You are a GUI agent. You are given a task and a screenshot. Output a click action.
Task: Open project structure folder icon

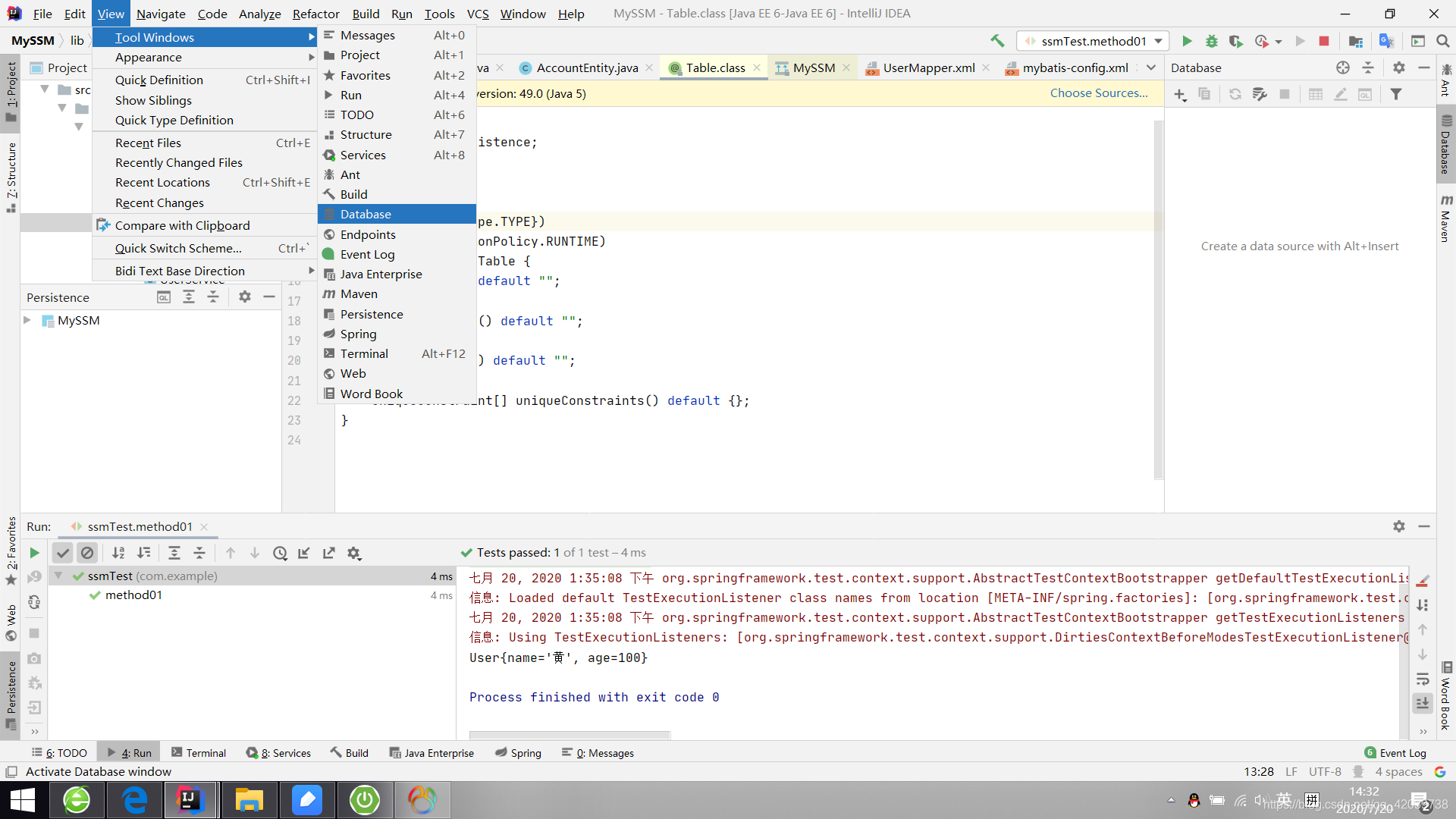[x=1356, y=41]
